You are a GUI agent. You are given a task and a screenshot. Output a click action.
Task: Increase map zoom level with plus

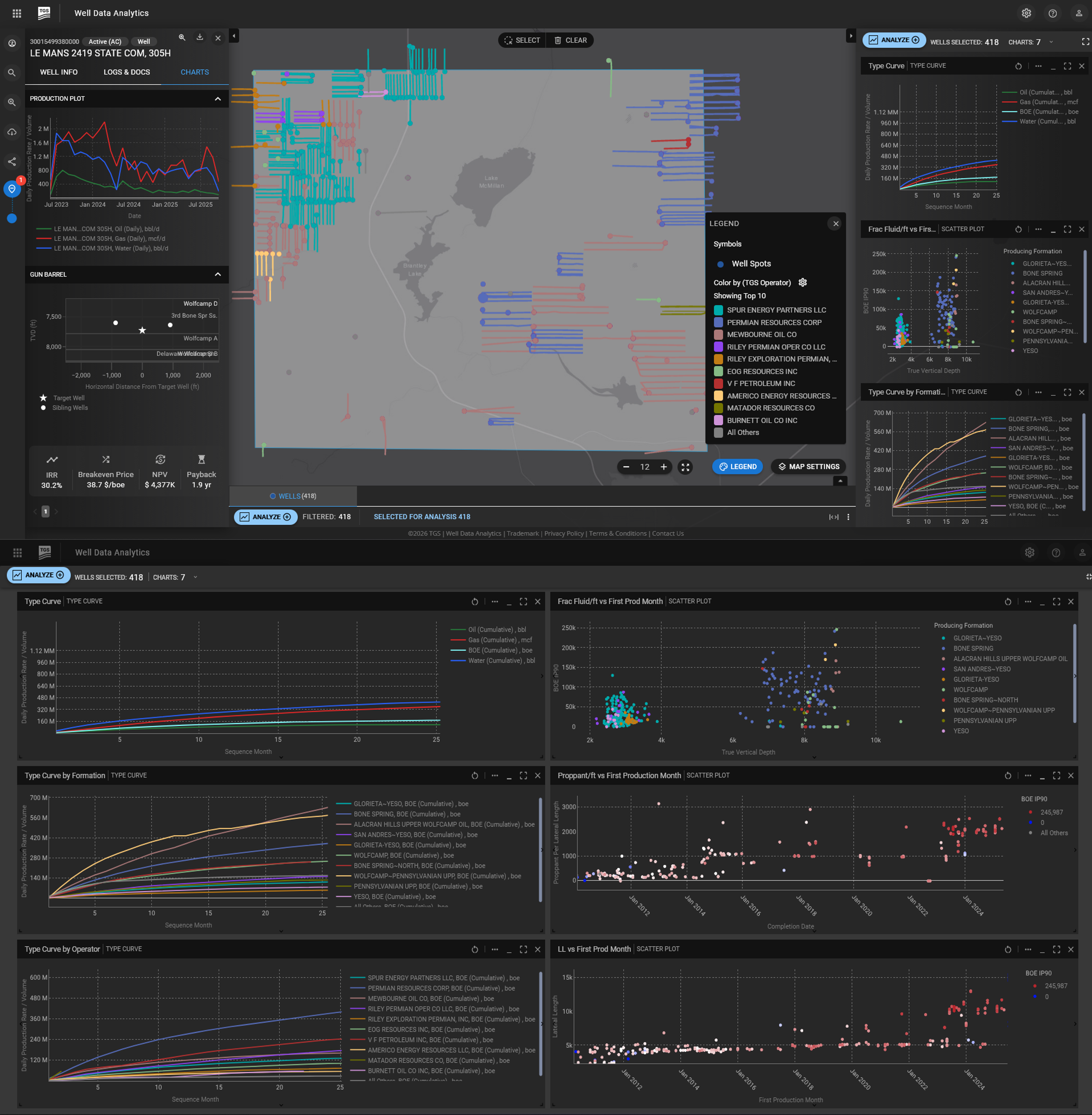click(x=664, y=467)
